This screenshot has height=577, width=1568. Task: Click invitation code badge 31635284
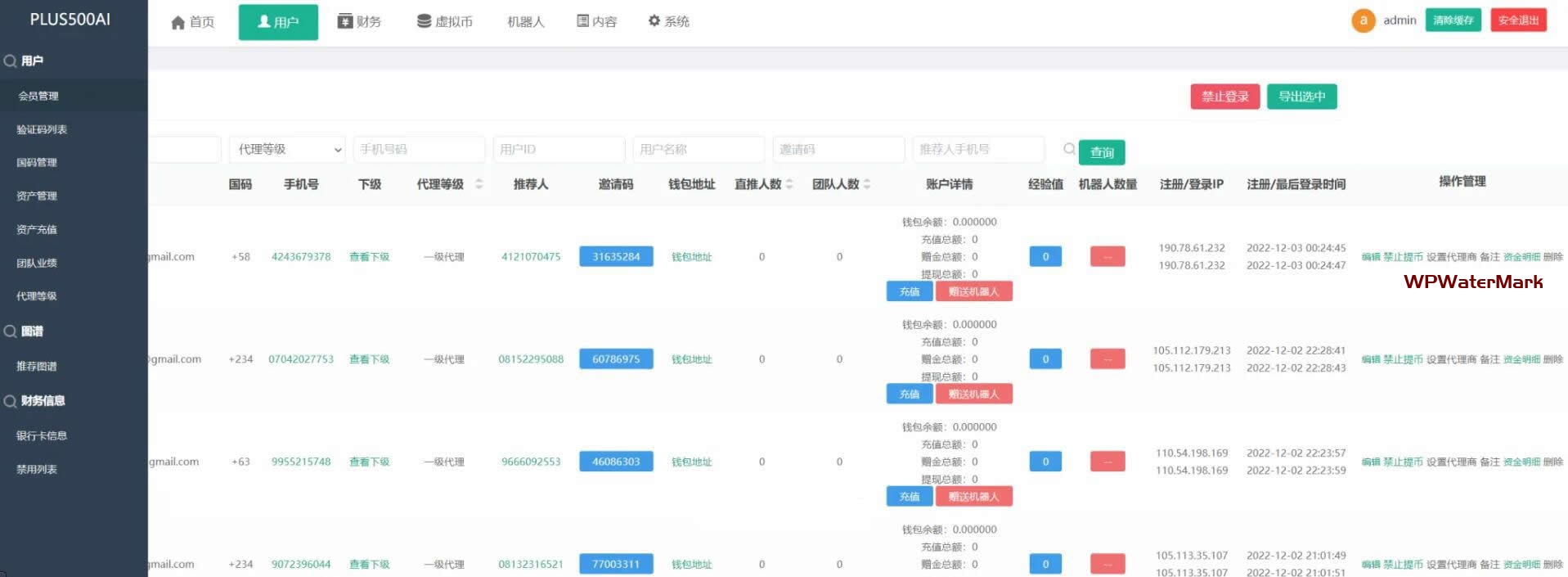tap(616, 257)
